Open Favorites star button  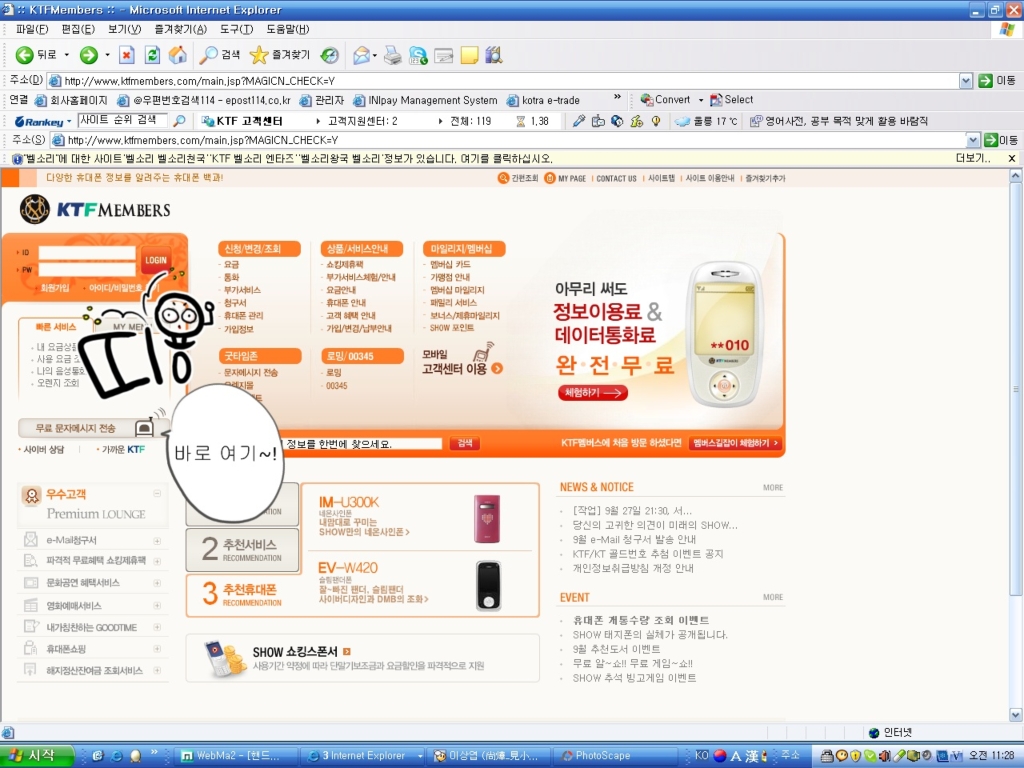click(x=280, y=56)
